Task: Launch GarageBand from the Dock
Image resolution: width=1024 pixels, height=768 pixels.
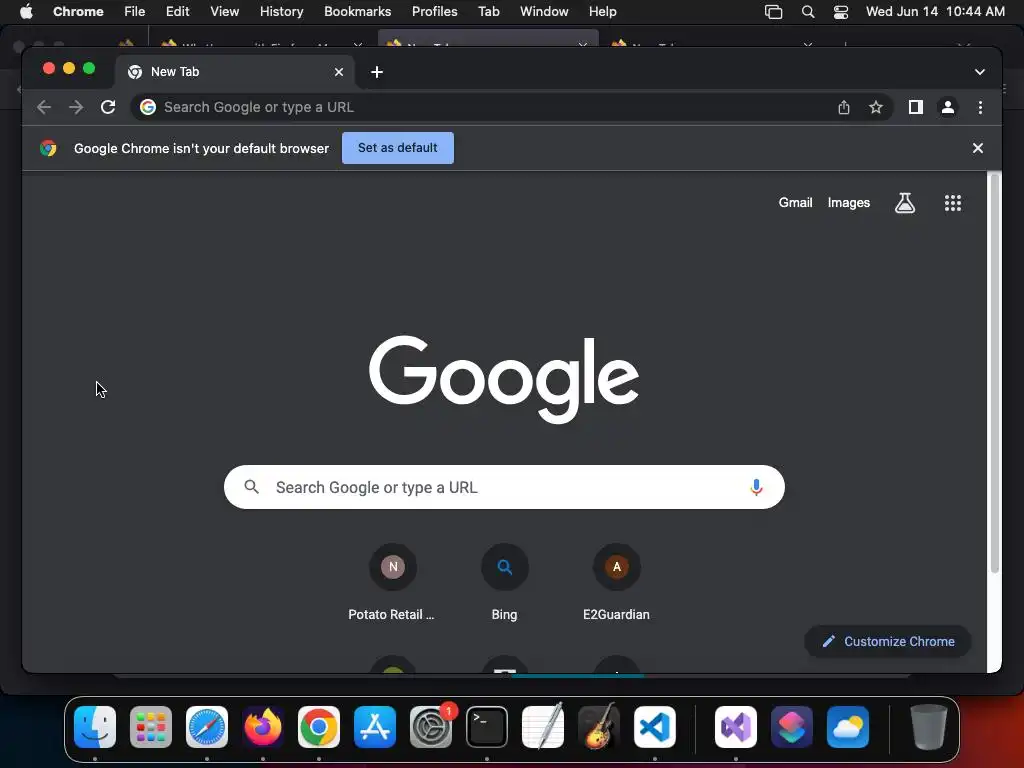Action: pyautogui.click(x=599, y=727)
